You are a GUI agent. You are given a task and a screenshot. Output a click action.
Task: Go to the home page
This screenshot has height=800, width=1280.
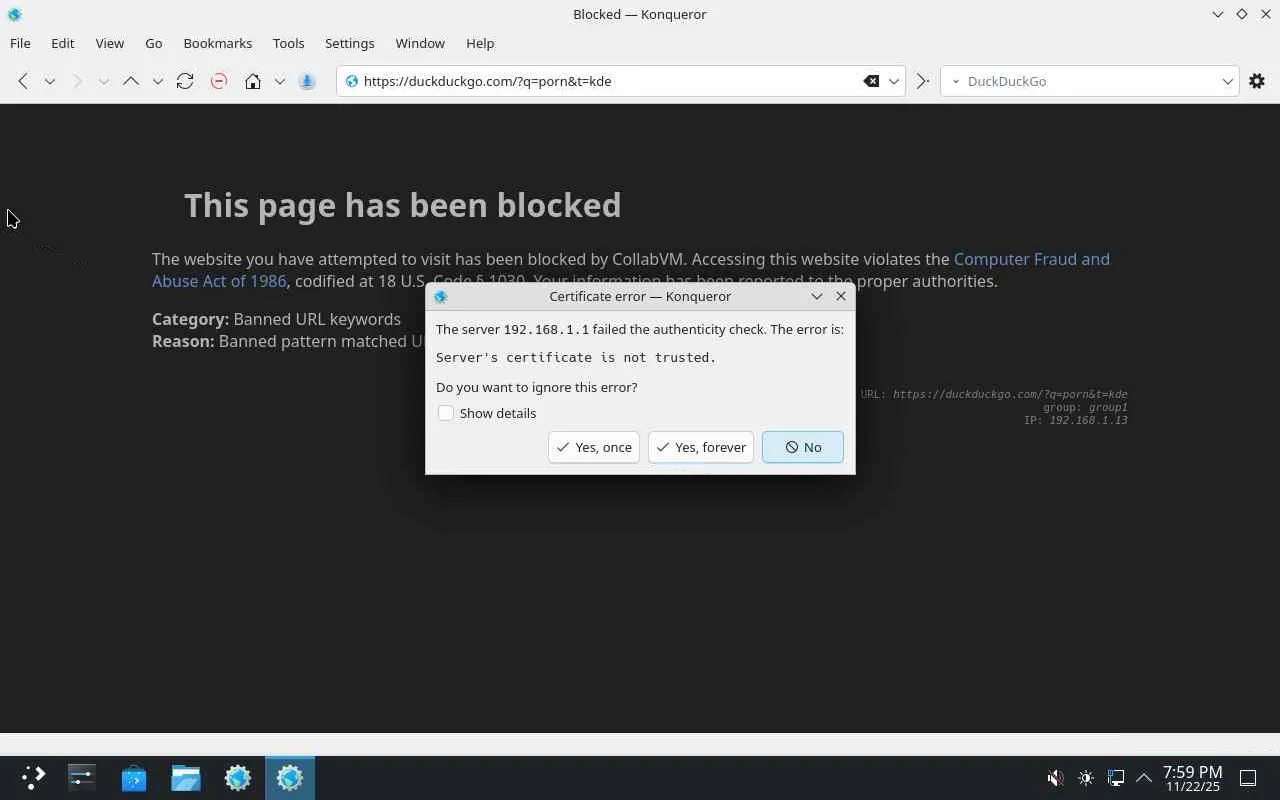pyautogui.click(x=253, y=81)
